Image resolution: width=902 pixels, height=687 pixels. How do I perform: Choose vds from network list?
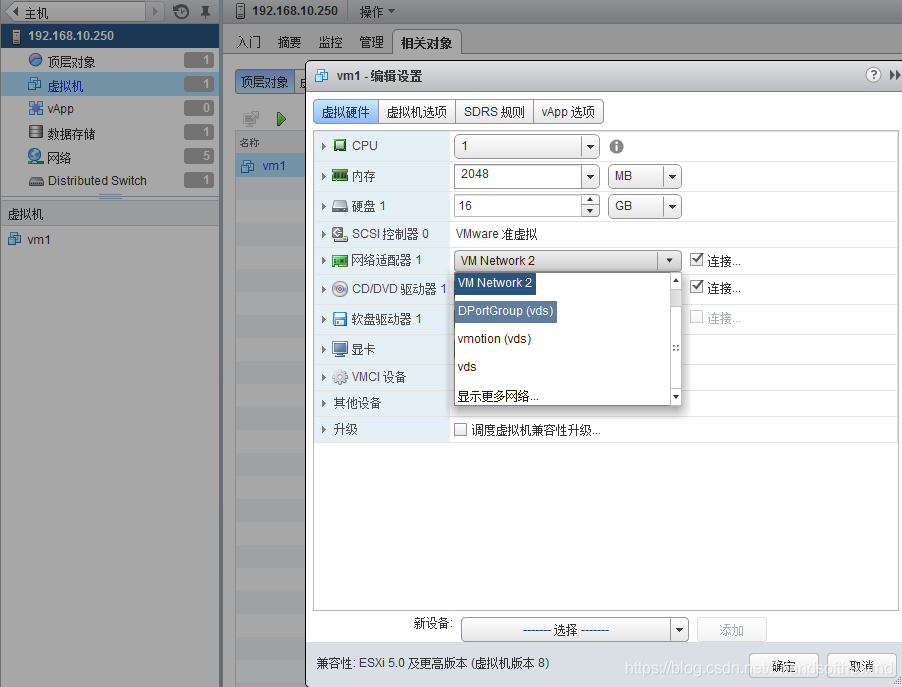tap(467, 367)
